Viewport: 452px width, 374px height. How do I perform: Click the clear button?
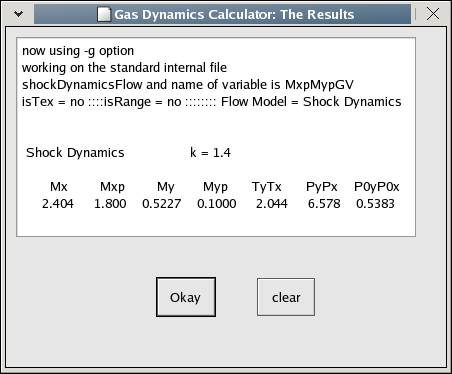pyautogui.click(x=286, y=297)
